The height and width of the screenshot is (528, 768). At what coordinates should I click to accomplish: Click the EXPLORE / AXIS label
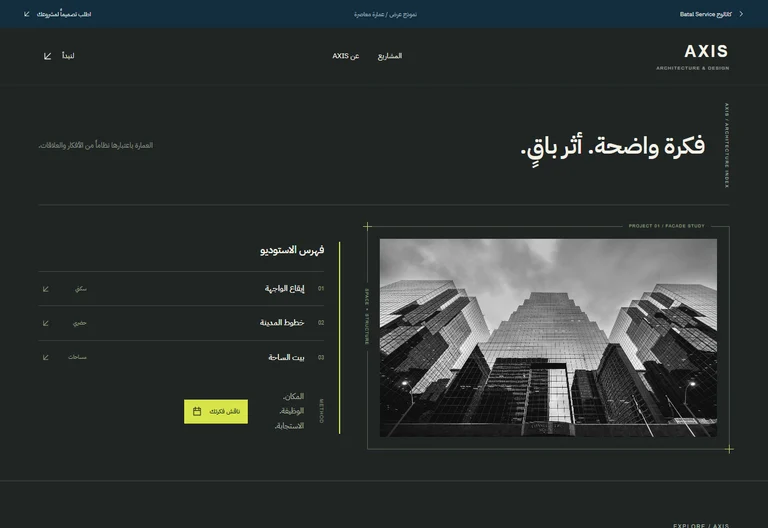[x=701, y=526]
